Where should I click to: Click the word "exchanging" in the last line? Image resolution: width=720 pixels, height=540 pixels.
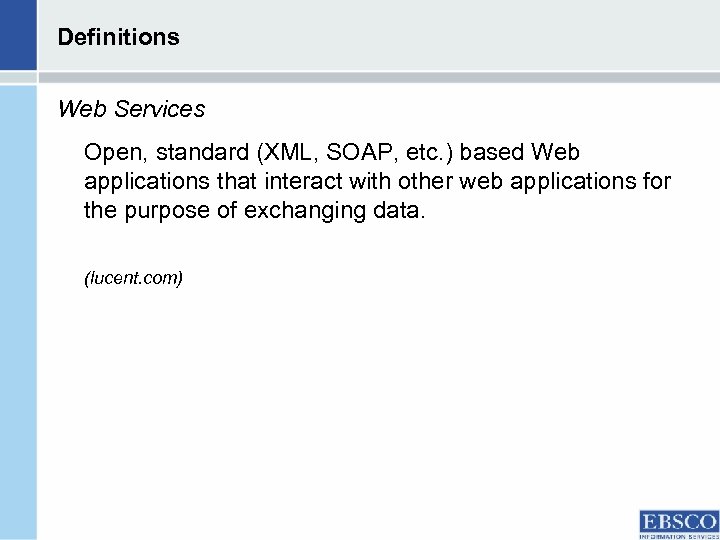(300, 211)
